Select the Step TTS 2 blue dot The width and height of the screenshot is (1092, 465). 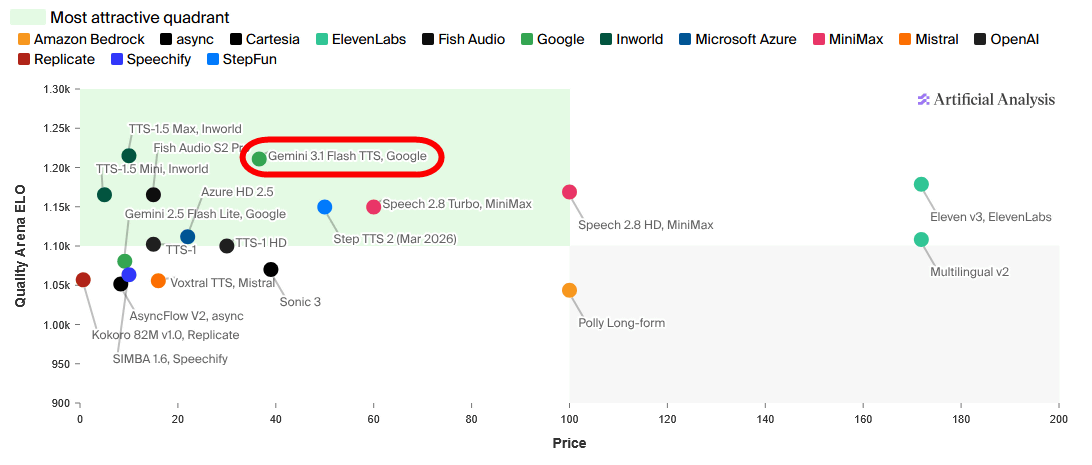(324, 207)
